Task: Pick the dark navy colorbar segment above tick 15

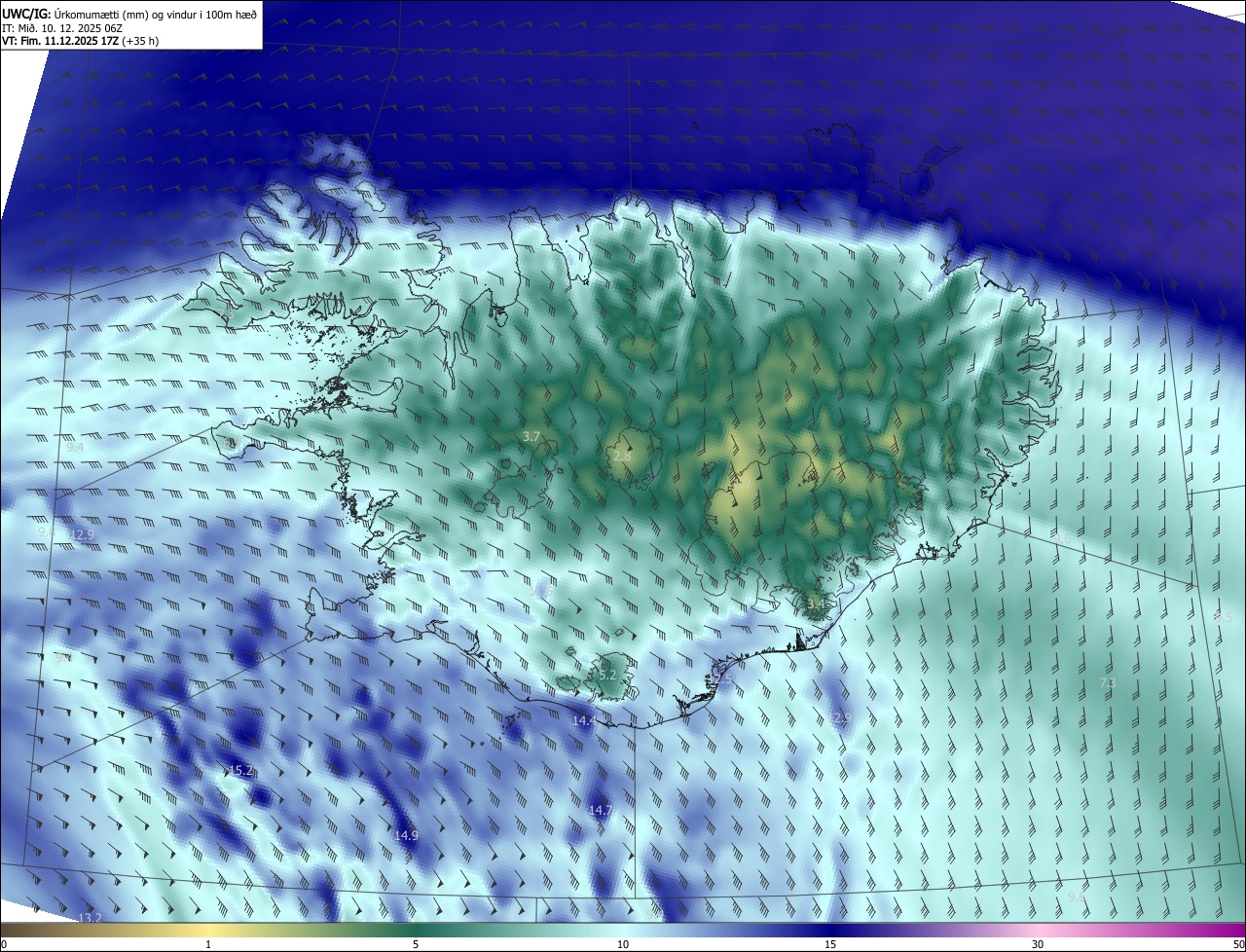Action: tap(830, 931)
